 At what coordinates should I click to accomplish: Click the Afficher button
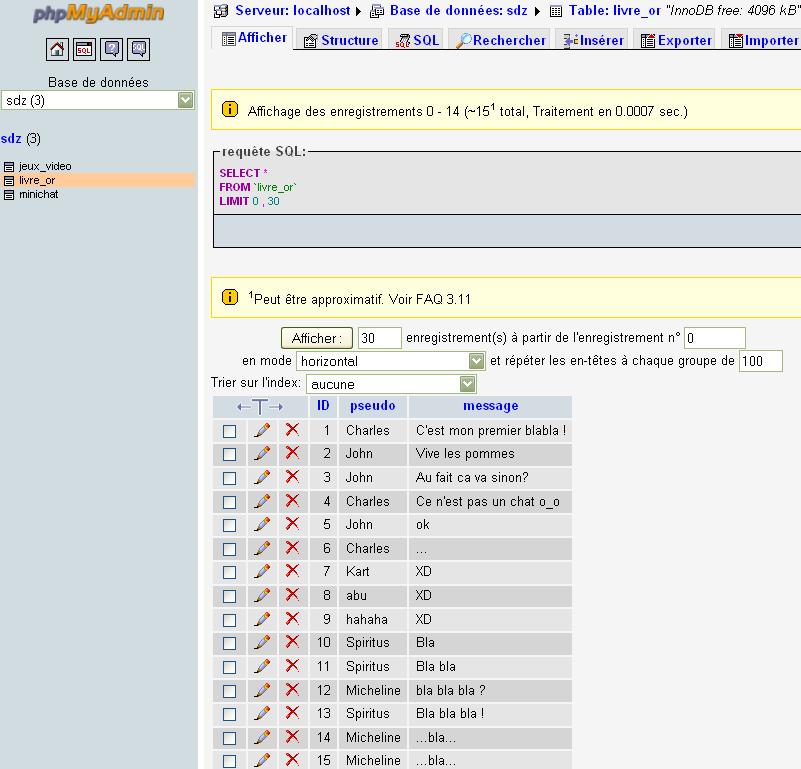317,338
